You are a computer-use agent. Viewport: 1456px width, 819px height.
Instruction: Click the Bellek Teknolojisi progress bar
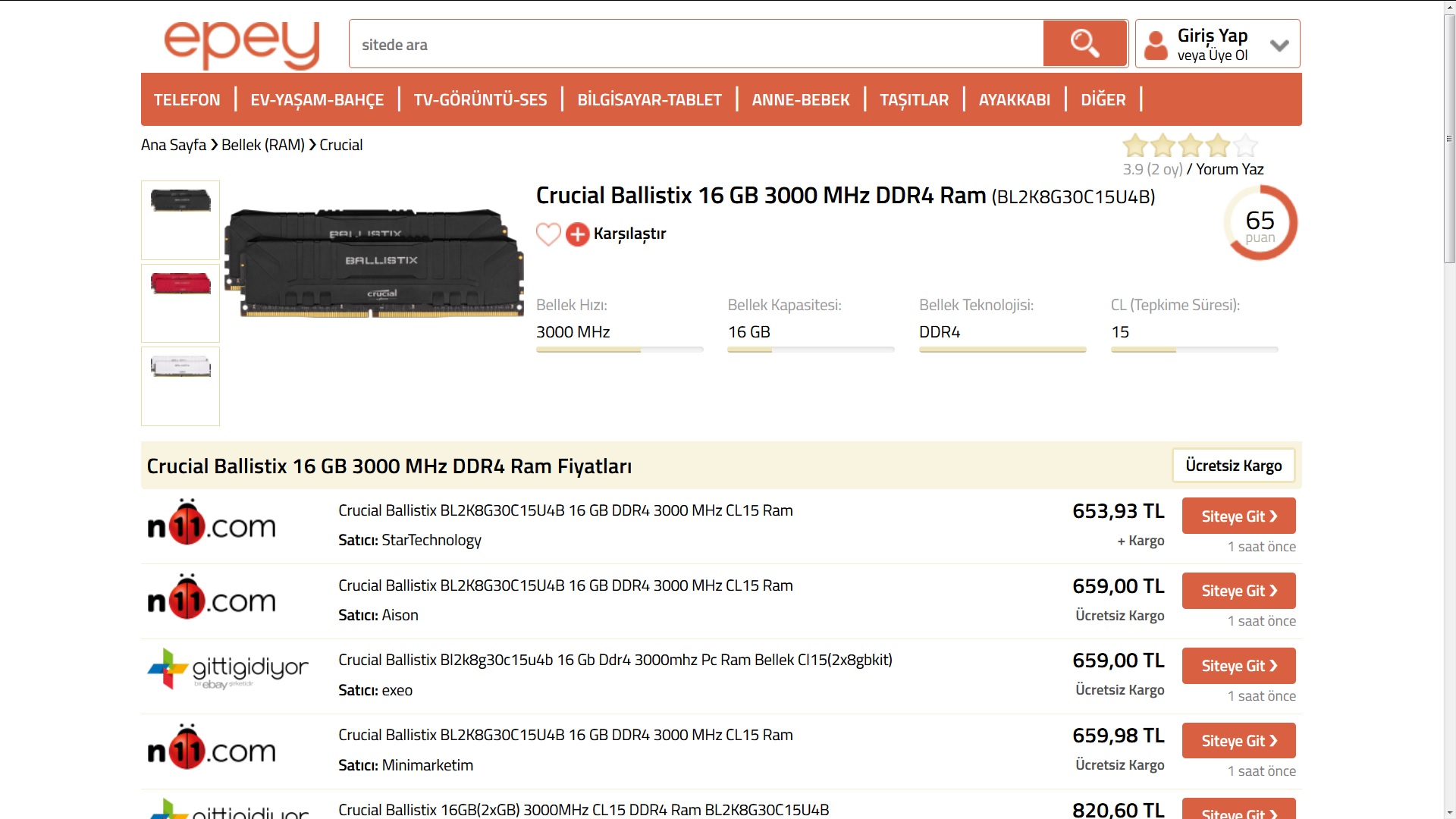[x=1003, y=350]
